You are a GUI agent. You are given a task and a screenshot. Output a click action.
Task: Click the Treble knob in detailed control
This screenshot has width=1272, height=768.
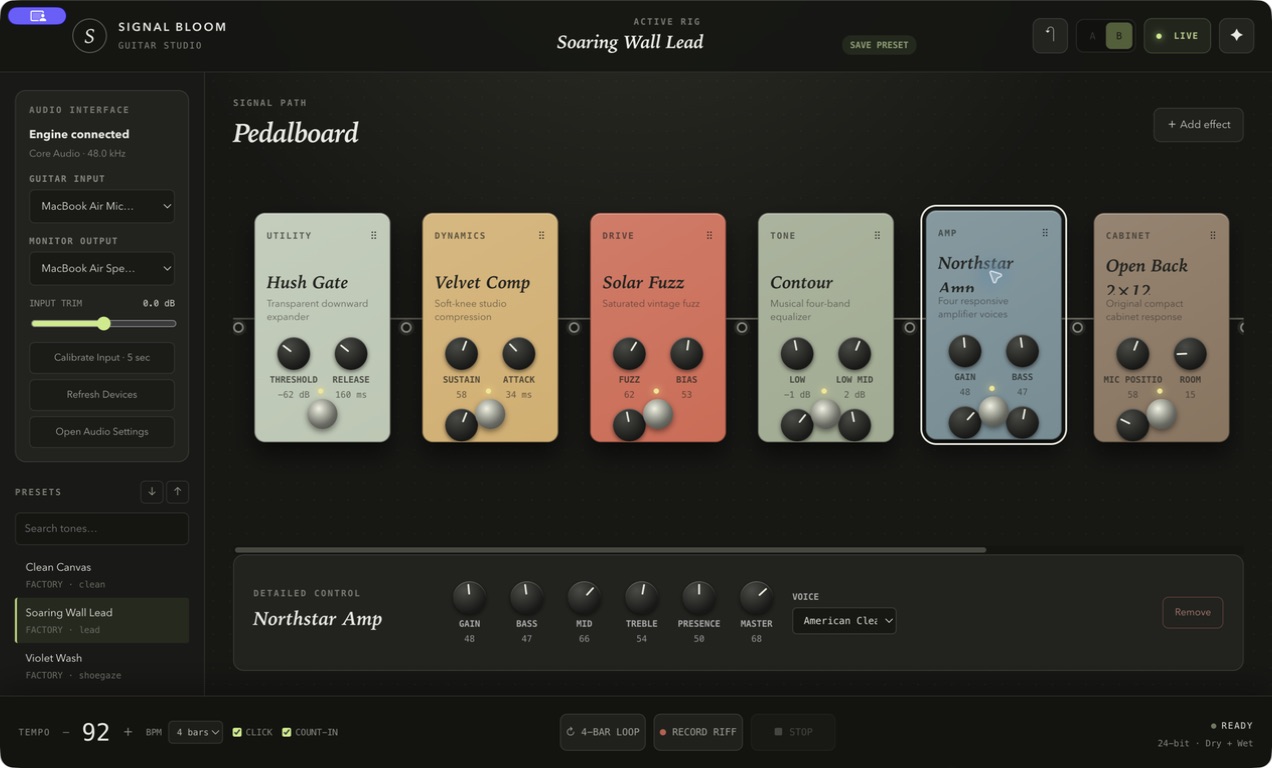coord(641,597)
